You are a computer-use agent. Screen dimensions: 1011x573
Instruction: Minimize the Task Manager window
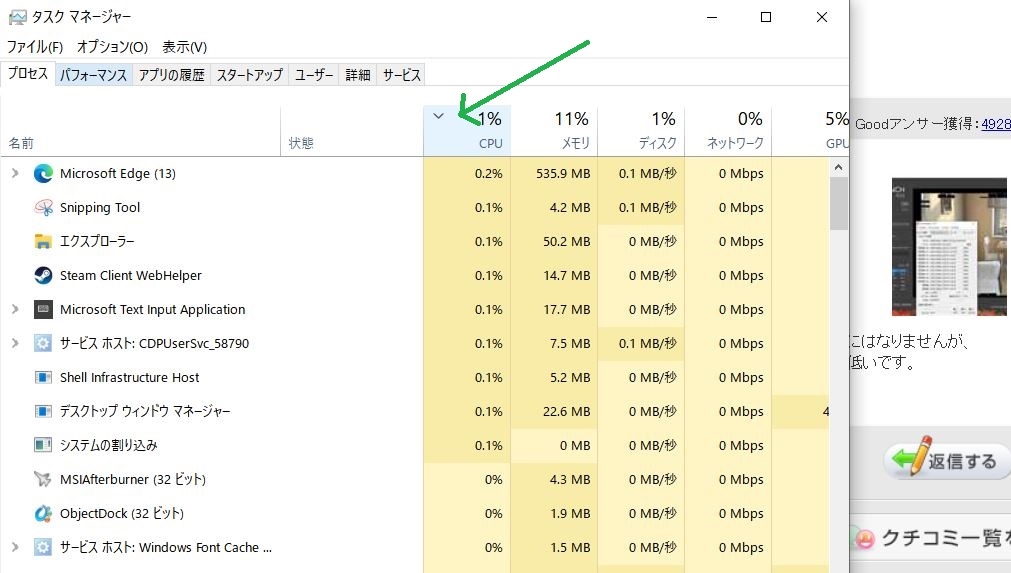tap(712, 17)
